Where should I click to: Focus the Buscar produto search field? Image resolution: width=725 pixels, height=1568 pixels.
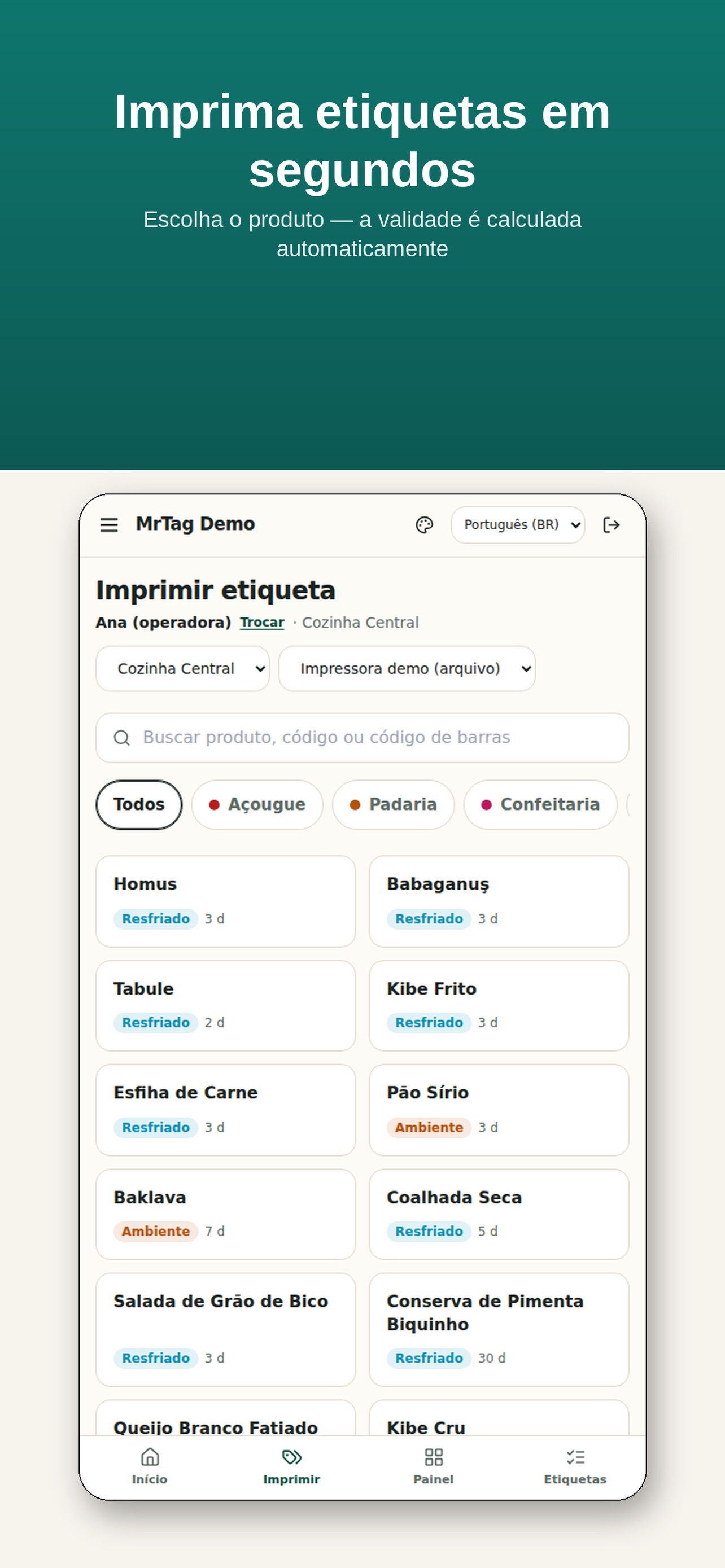click(x=362, y=738)
